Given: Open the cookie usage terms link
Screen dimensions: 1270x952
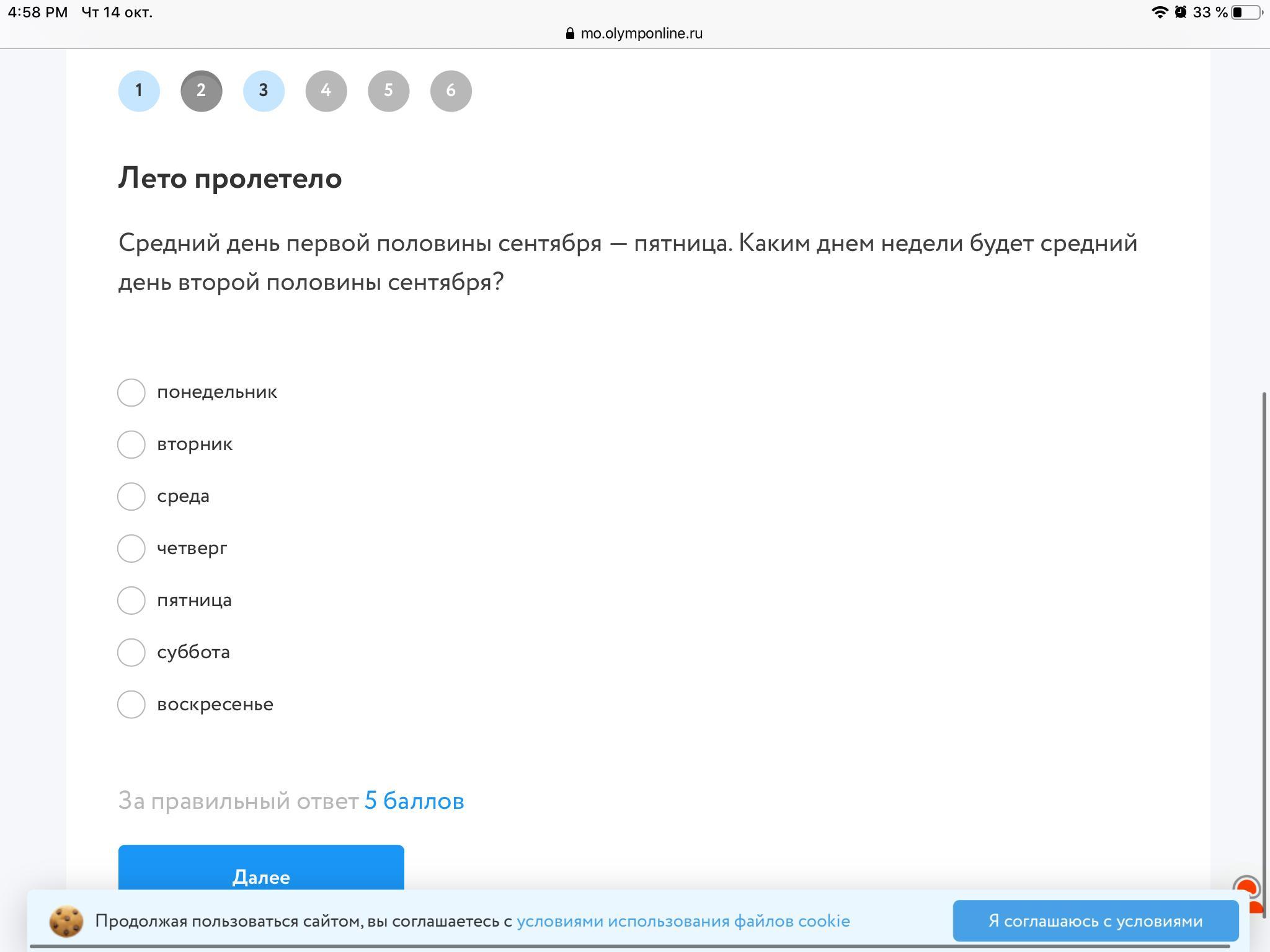Looking at the screenshot, I should [x=683, y=921].
